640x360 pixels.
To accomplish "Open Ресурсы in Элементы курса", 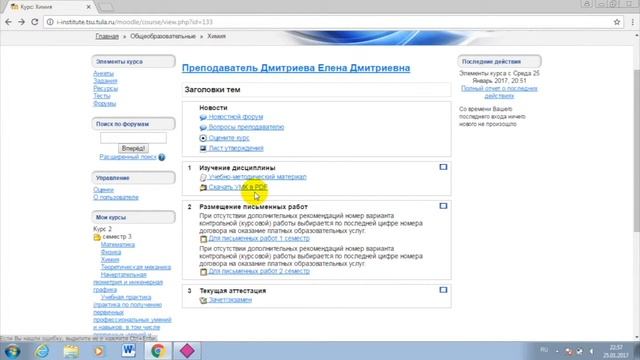I will pyautogui.click(x=105, y=89).
